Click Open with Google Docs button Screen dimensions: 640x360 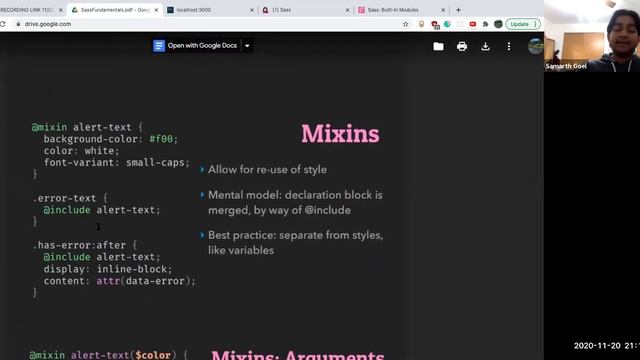click(196, 46)
